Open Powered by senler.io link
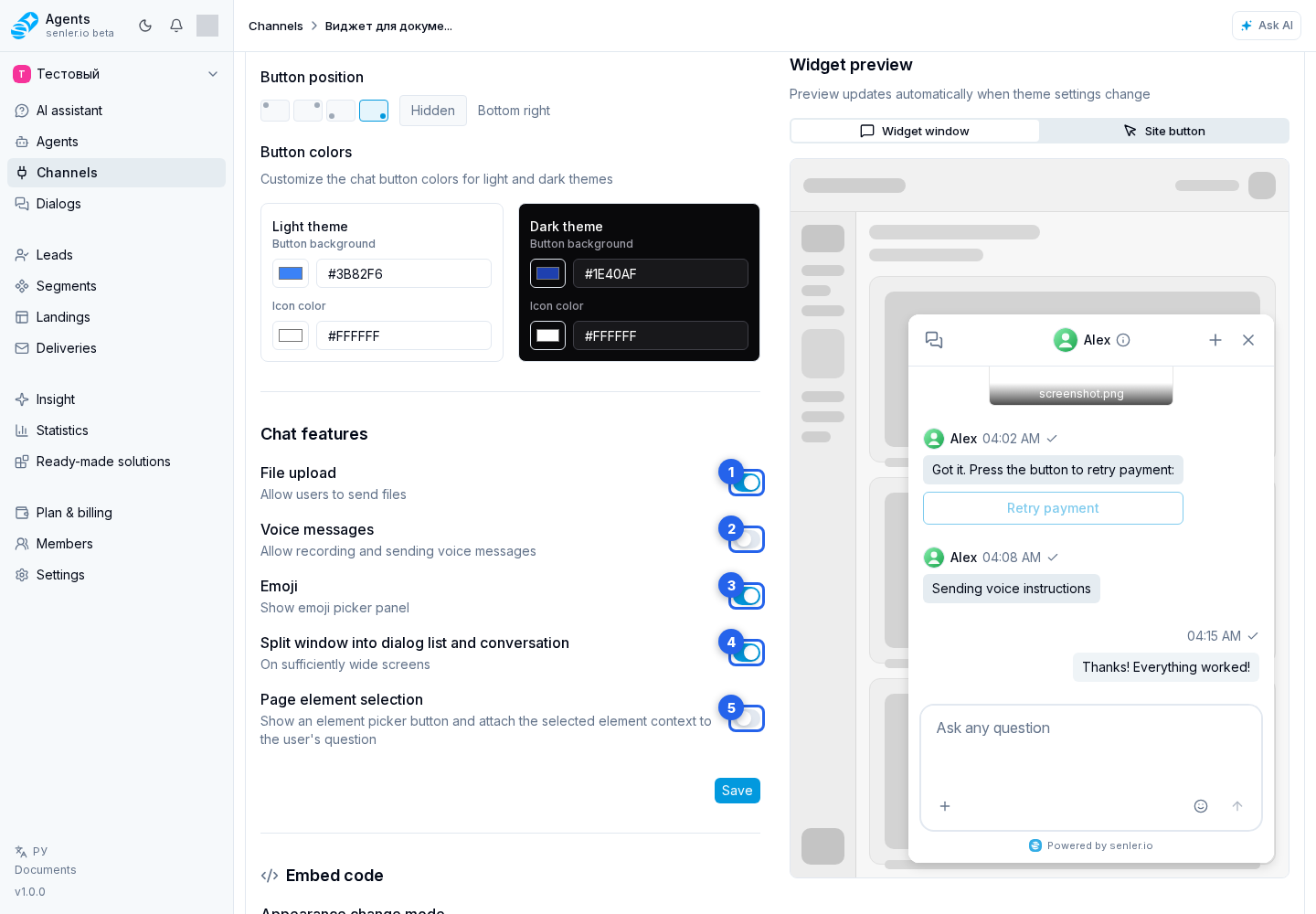Screen dimensions: 1316x914 (1091, 845)
